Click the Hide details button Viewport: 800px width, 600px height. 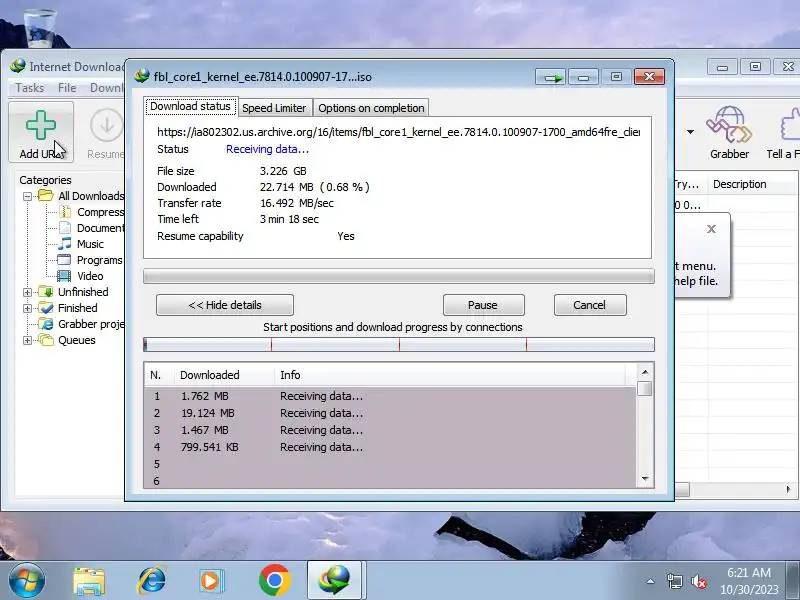pos(225,305)
